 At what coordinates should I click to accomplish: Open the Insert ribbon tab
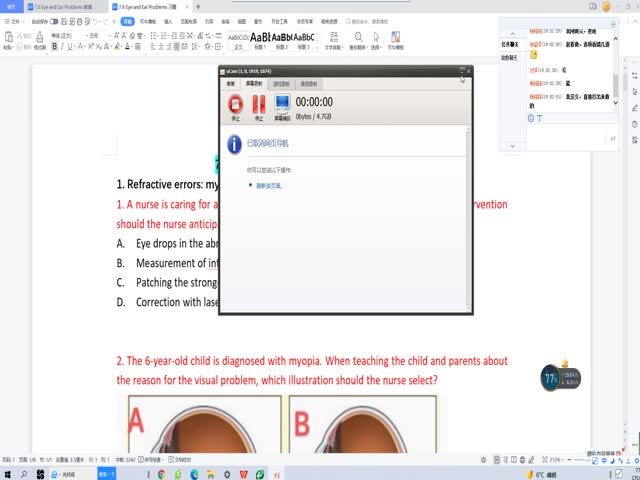click(168, 20)
